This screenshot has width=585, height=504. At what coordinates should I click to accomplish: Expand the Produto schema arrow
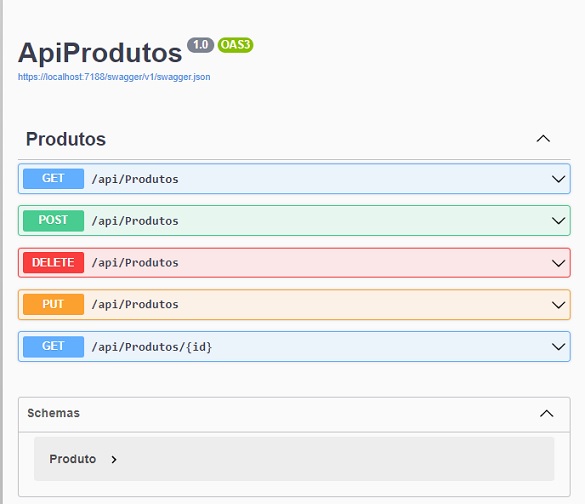click(114, 460)
